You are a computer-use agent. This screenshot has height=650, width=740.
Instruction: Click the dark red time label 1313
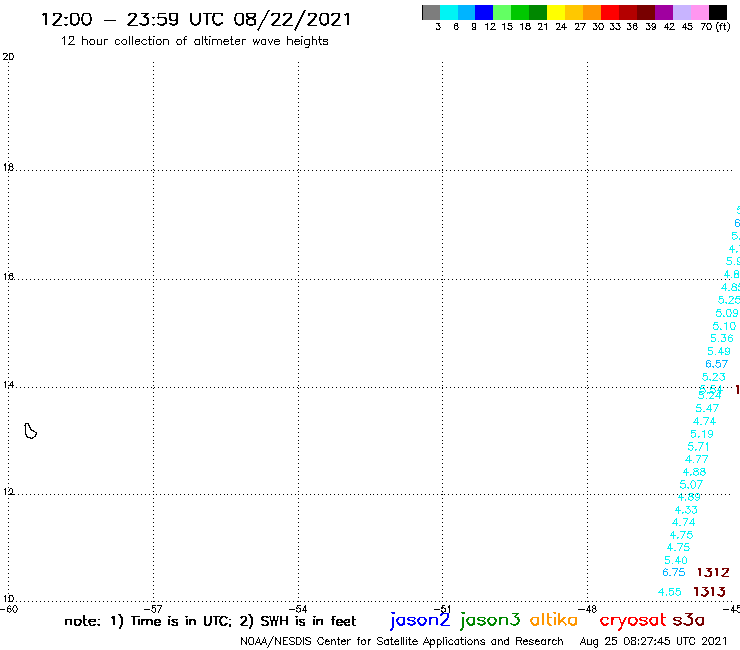point(709,591)
